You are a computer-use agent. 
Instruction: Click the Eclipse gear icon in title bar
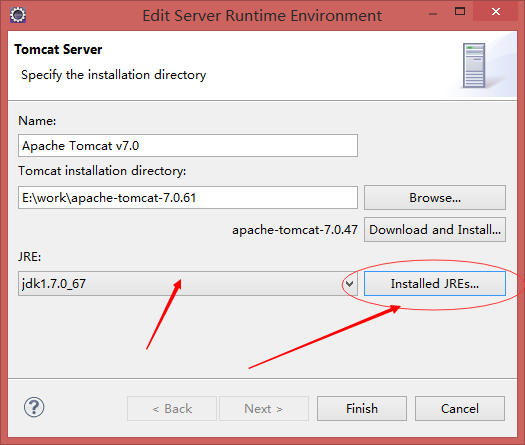pos(18,15)
